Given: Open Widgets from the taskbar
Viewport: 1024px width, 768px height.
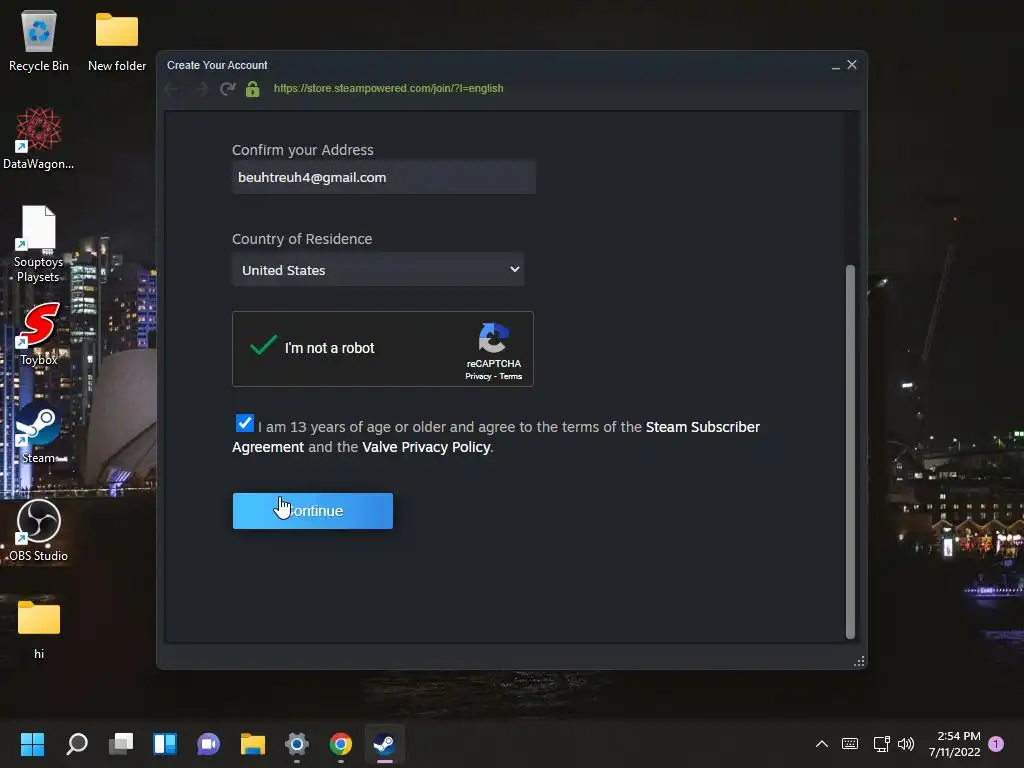Looking at the screenshot, I should pos(165,744).
